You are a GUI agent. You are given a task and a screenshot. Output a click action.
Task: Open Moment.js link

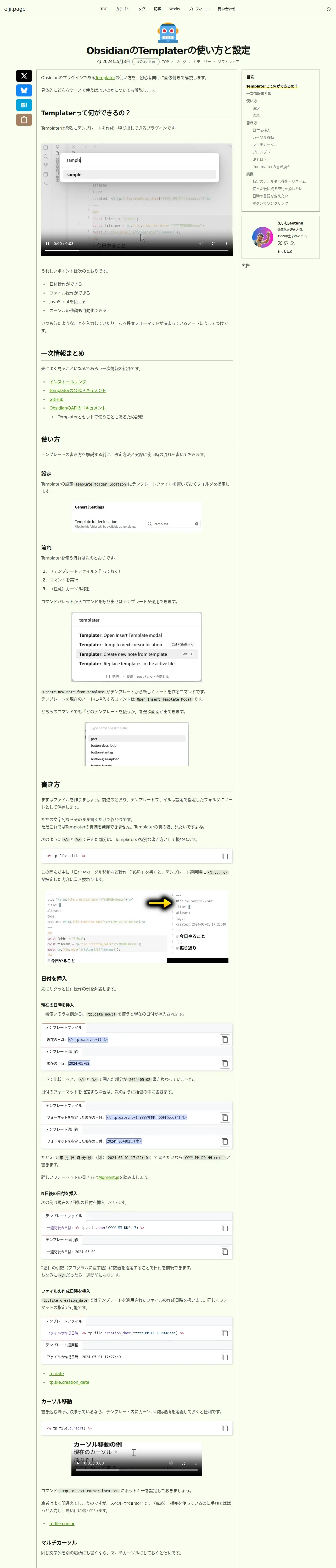(109, 1177)
